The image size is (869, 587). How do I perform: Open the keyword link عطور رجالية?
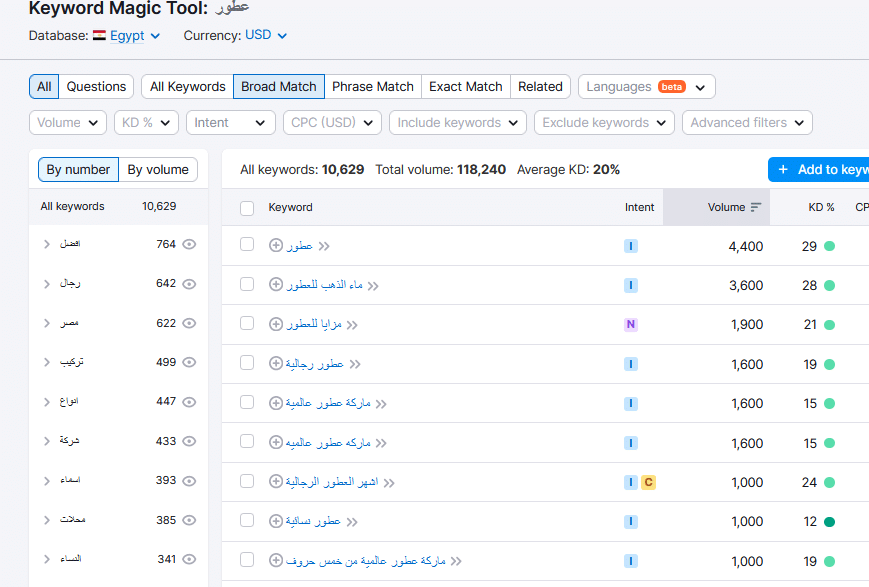coord(315,364)
